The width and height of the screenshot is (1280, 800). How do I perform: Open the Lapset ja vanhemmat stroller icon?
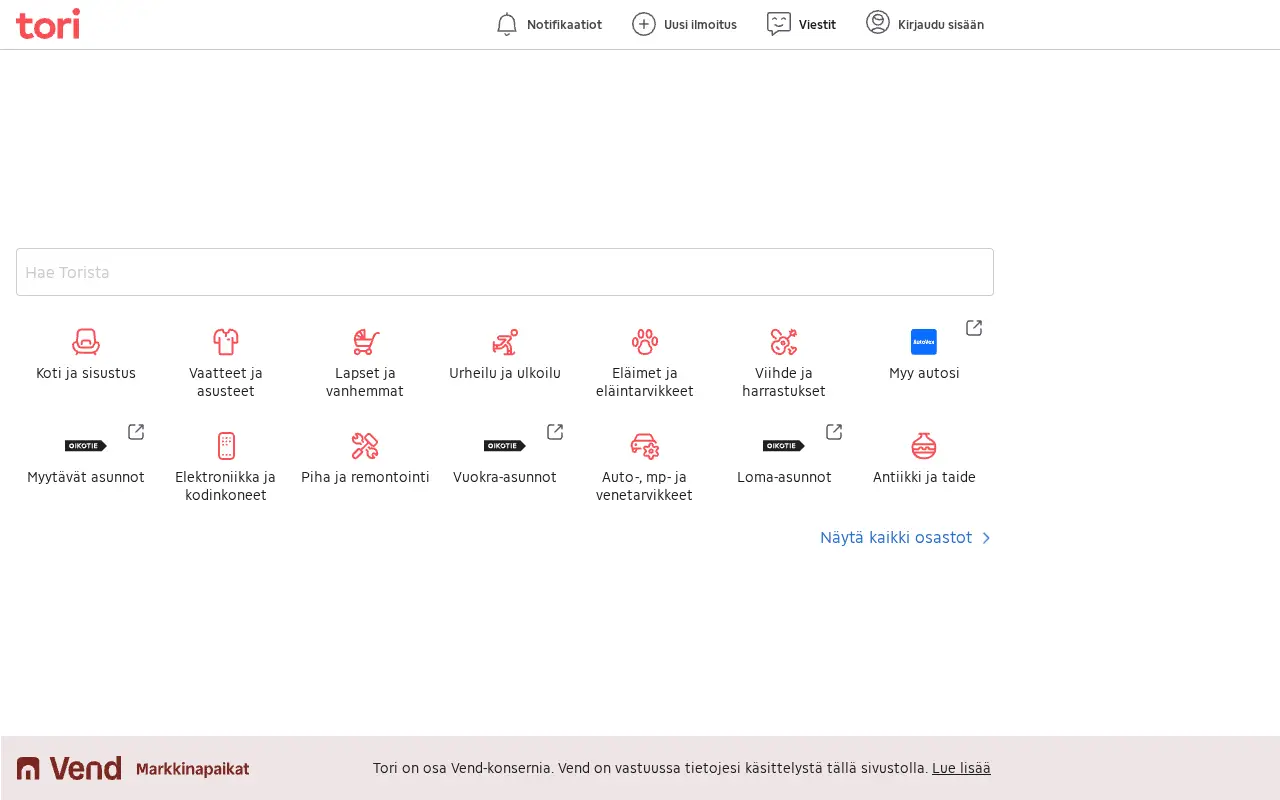pos(365,342)
